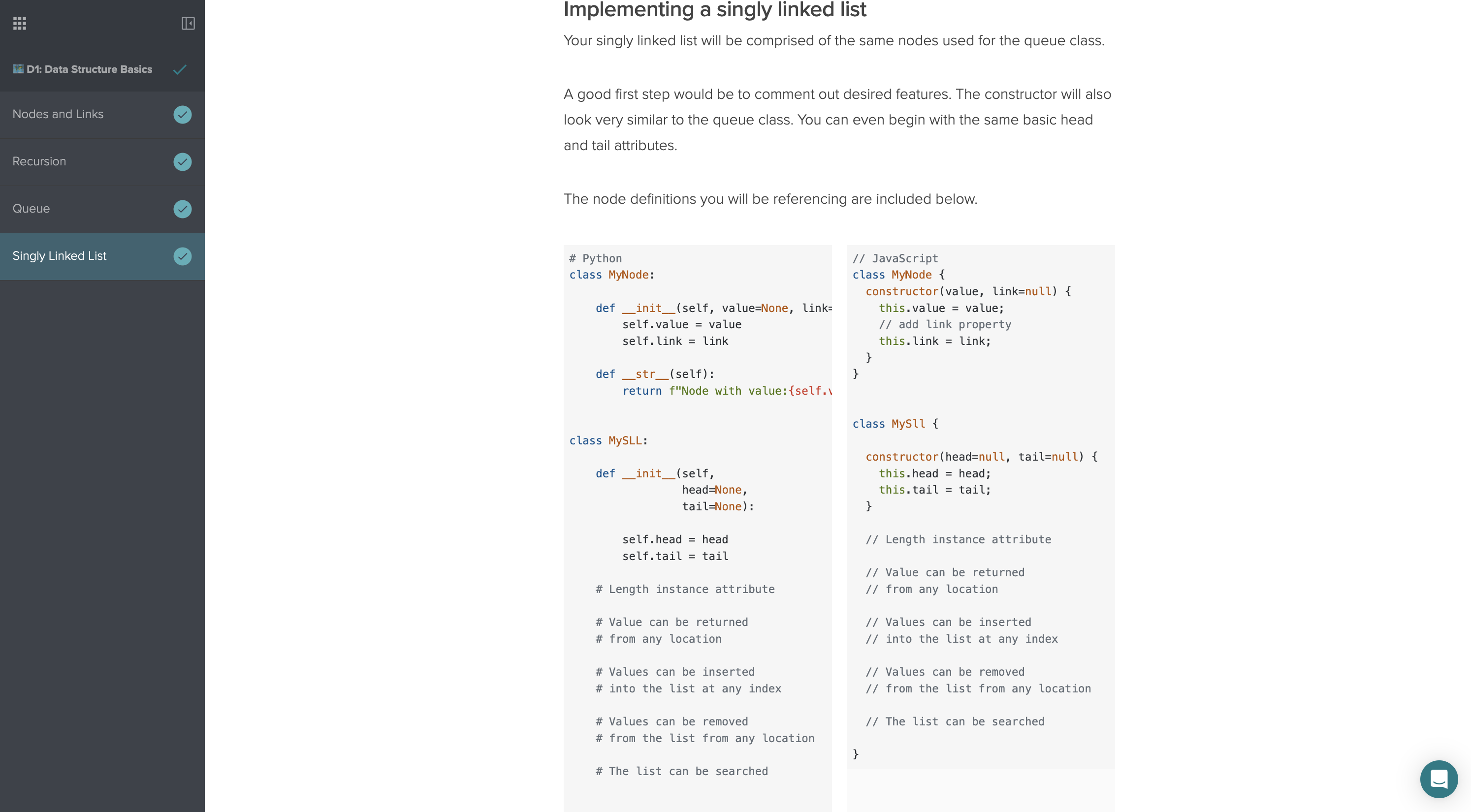Open the Recursion lesson
This screenshot has width=1471, height=812.
click(x=102, y=161)
